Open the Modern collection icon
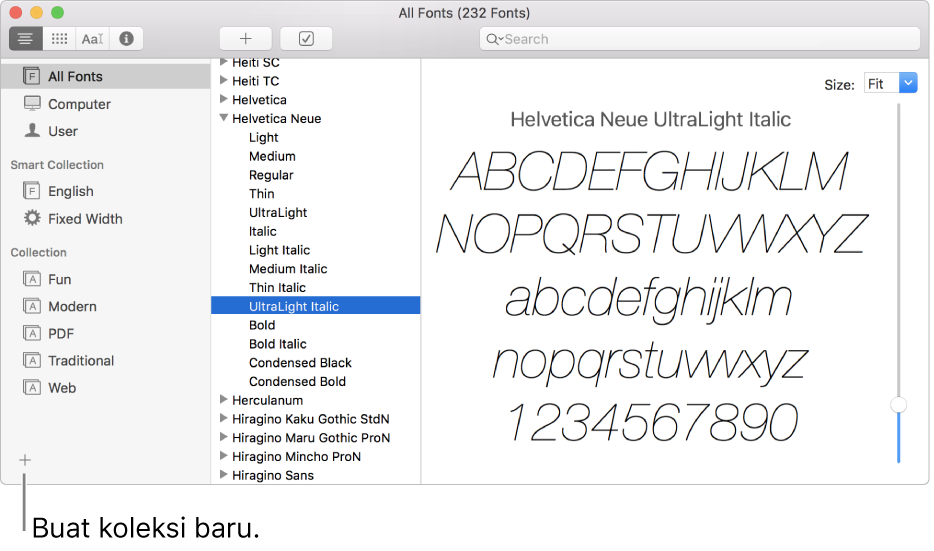This screenshot has width=934, height=551. (32, 306)
